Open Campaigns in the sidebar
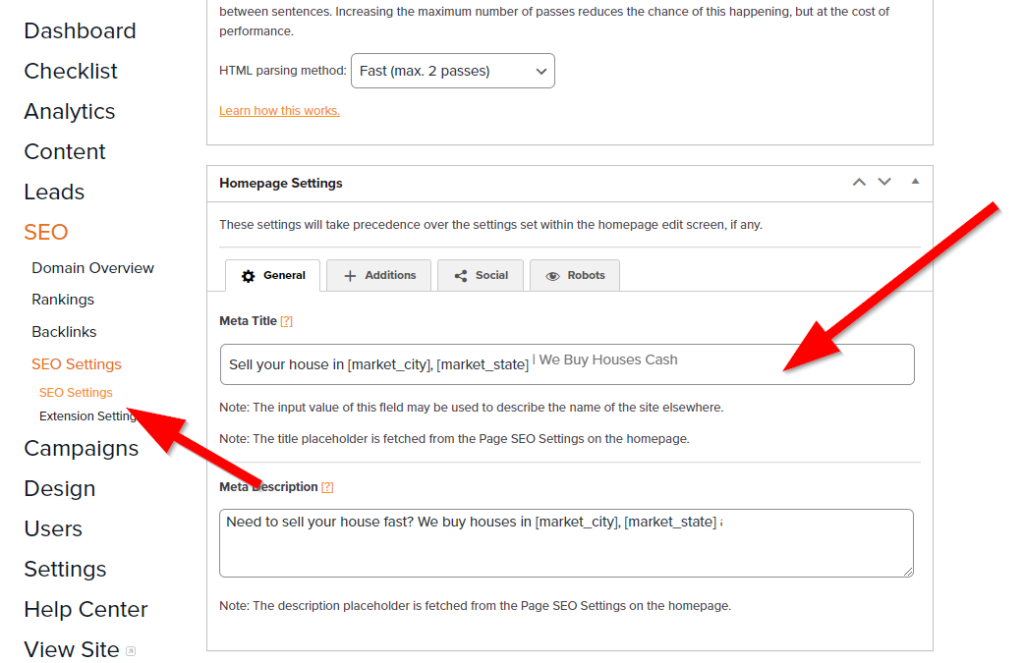The height and width of the screenshot is (663, 1024). click(x=81, y=449)
